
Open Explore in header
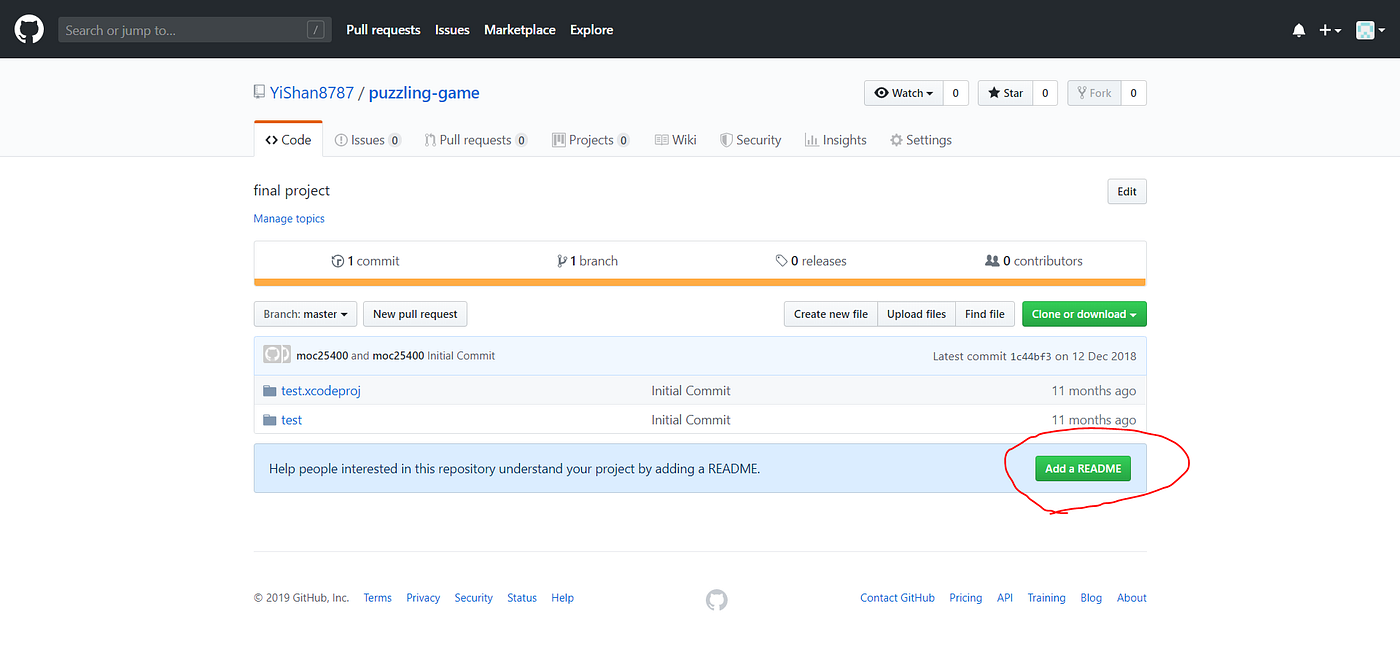point(592,30)
